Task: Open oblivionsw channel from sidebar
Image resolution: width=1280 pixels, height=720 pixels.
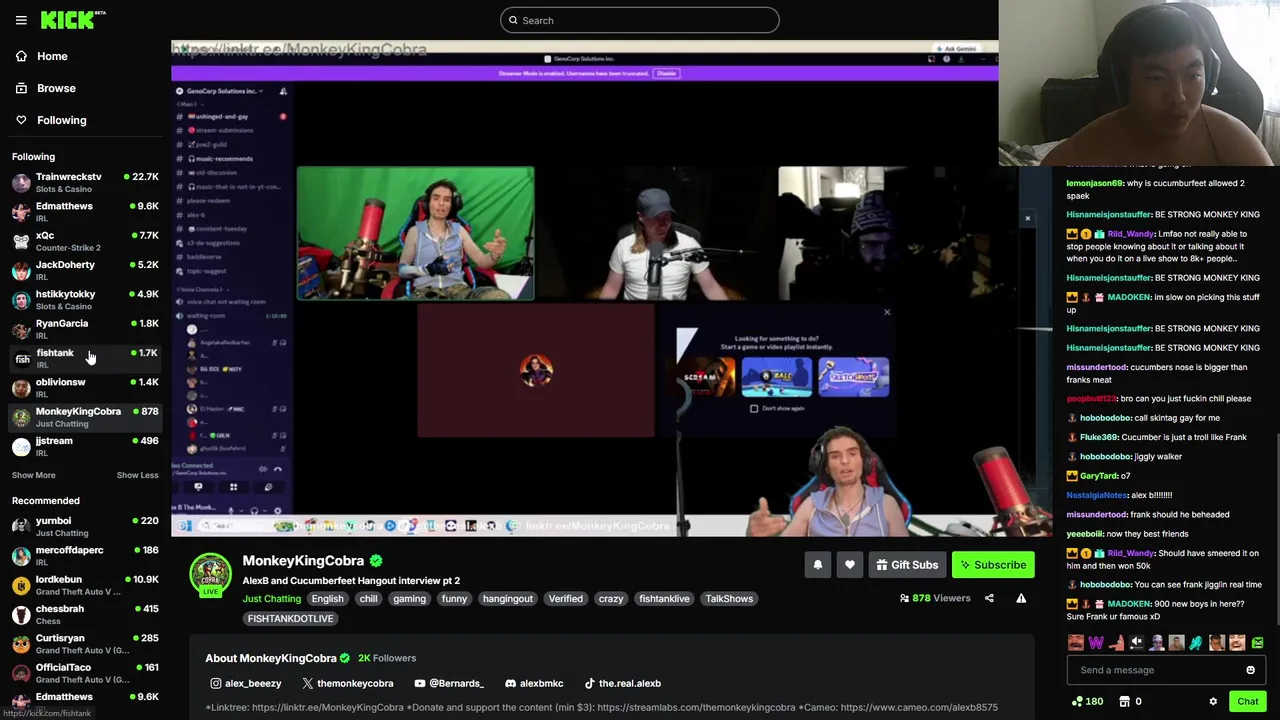Action: point(85,387)
